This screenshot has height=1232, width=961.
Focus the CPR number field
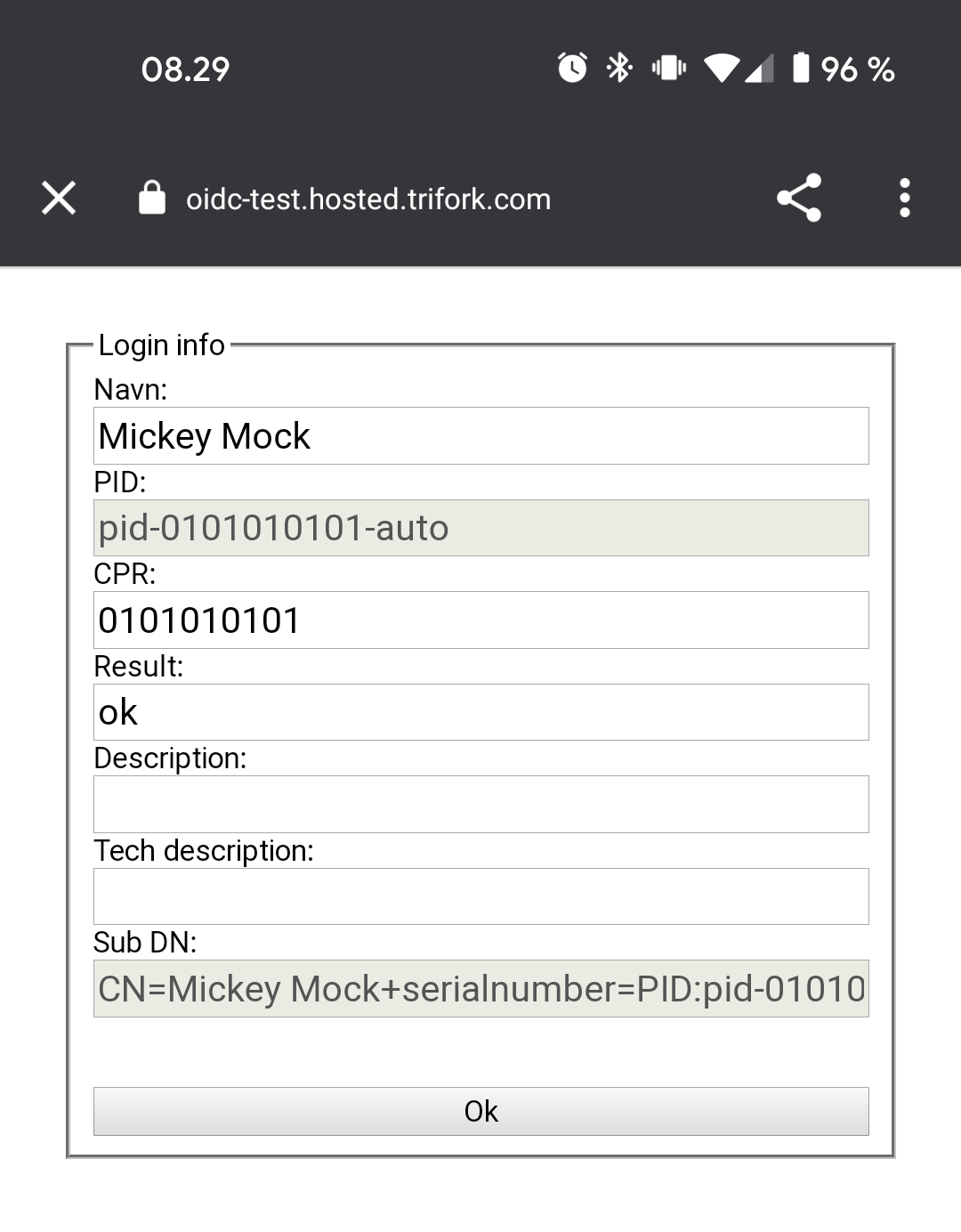pos(480,620)
